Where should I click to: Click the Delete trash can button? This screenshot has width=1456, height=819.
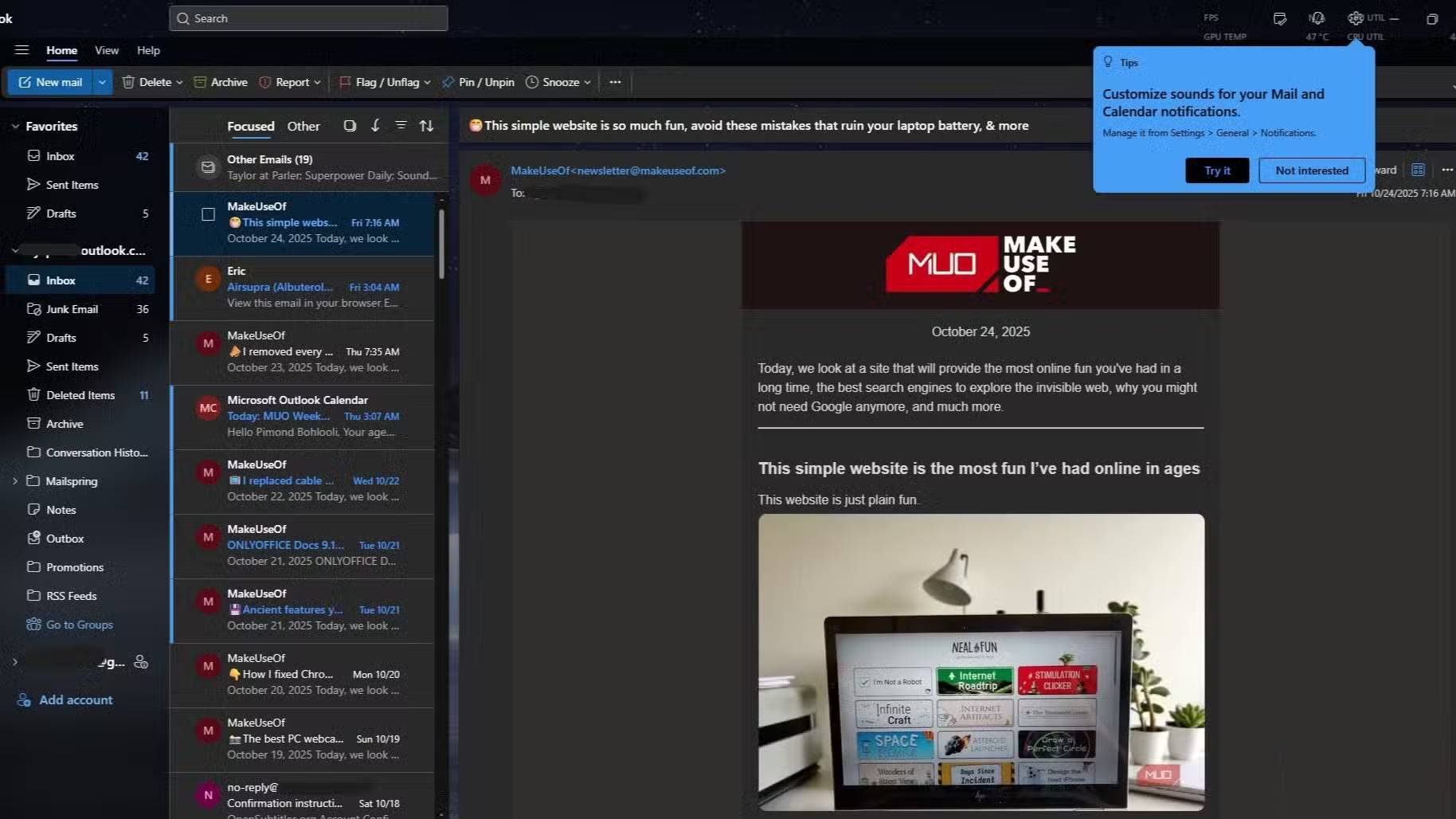[147, 82]
